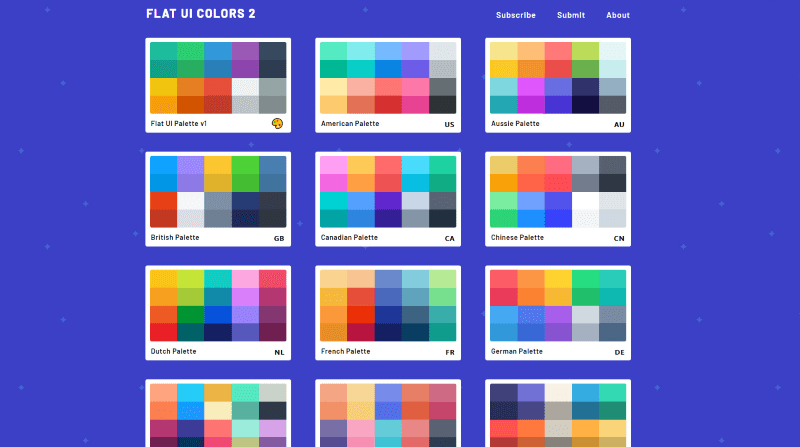800x447 pixels.
Task: Pick the yellow swatch in Flat UI Palette v1
Action: tap(163, 87)
